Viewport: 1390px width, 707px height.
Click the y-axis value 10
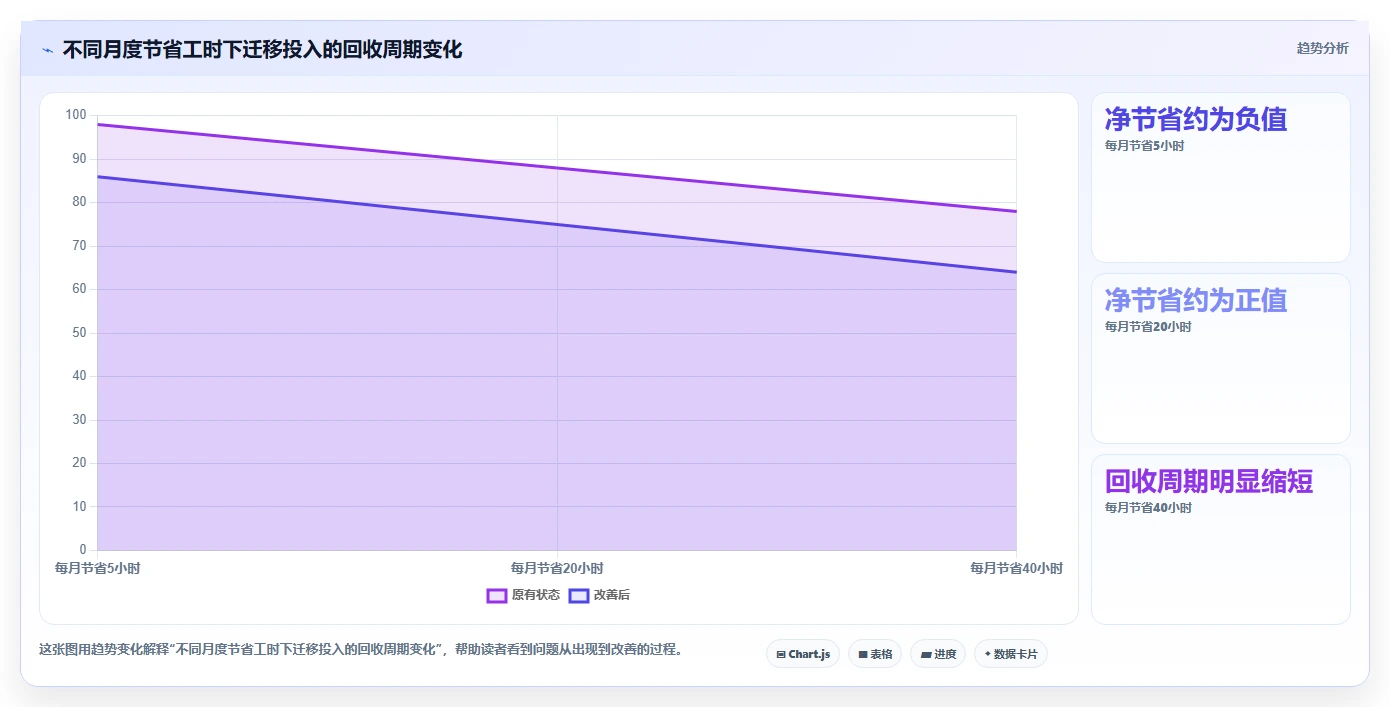pos(80,507)
